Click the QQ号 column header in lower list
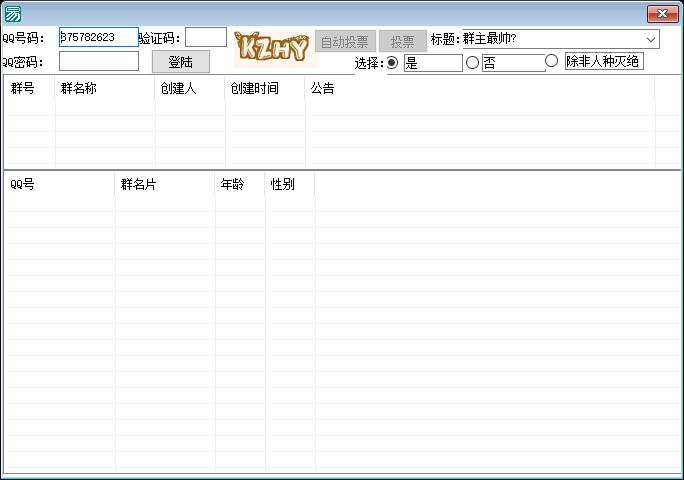This screenshot has width=684, height=480. click(x=59, y=184)
